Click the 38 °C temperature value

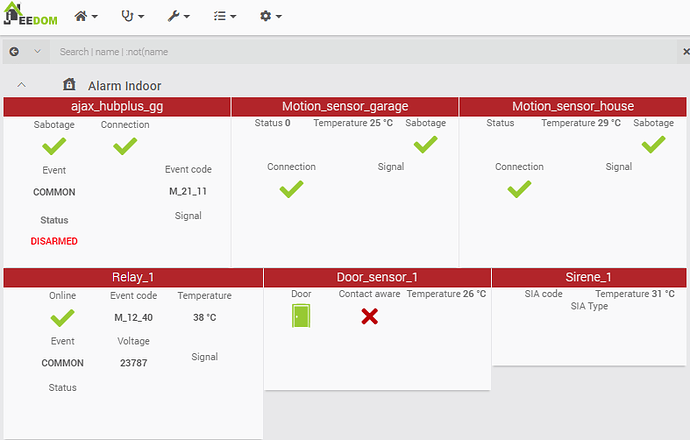pyautogui.click(x=204, y=318)
